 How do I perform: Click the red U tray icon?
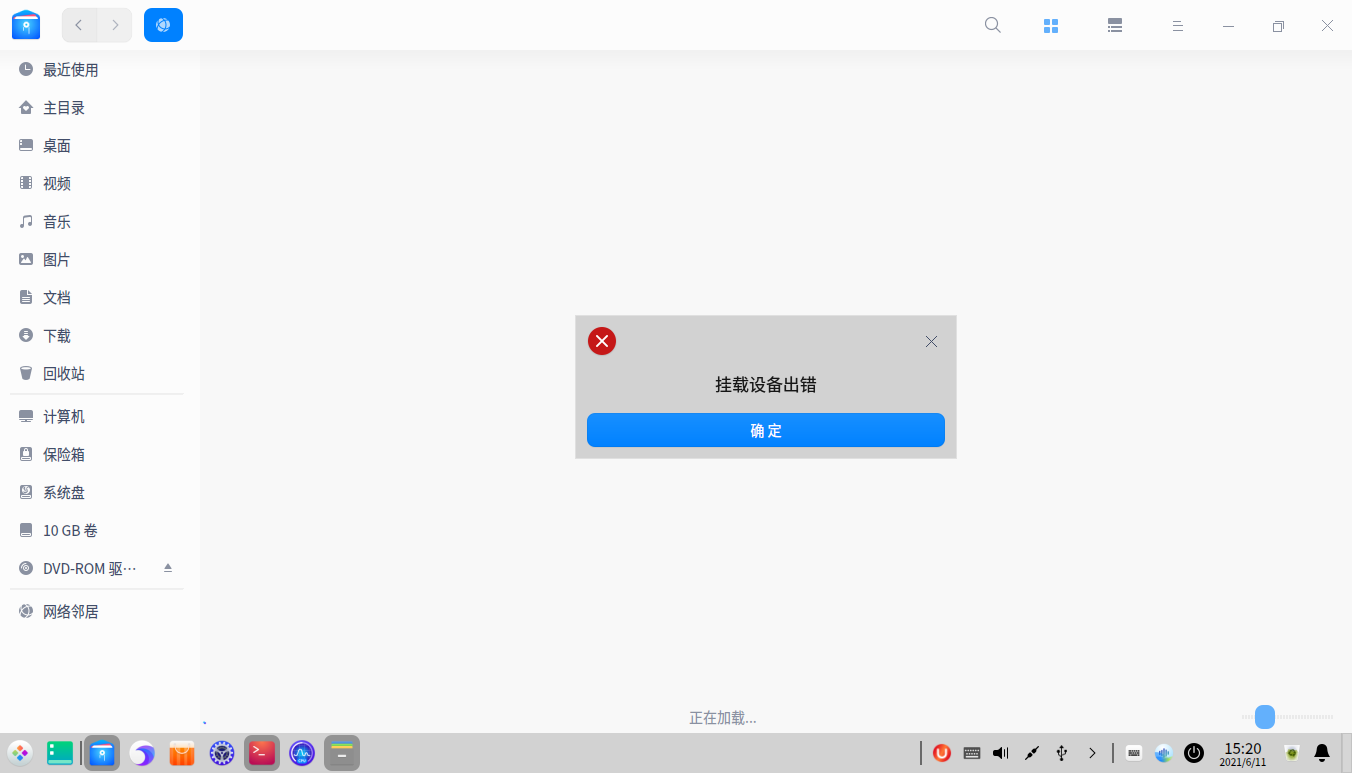coord(942,753)
